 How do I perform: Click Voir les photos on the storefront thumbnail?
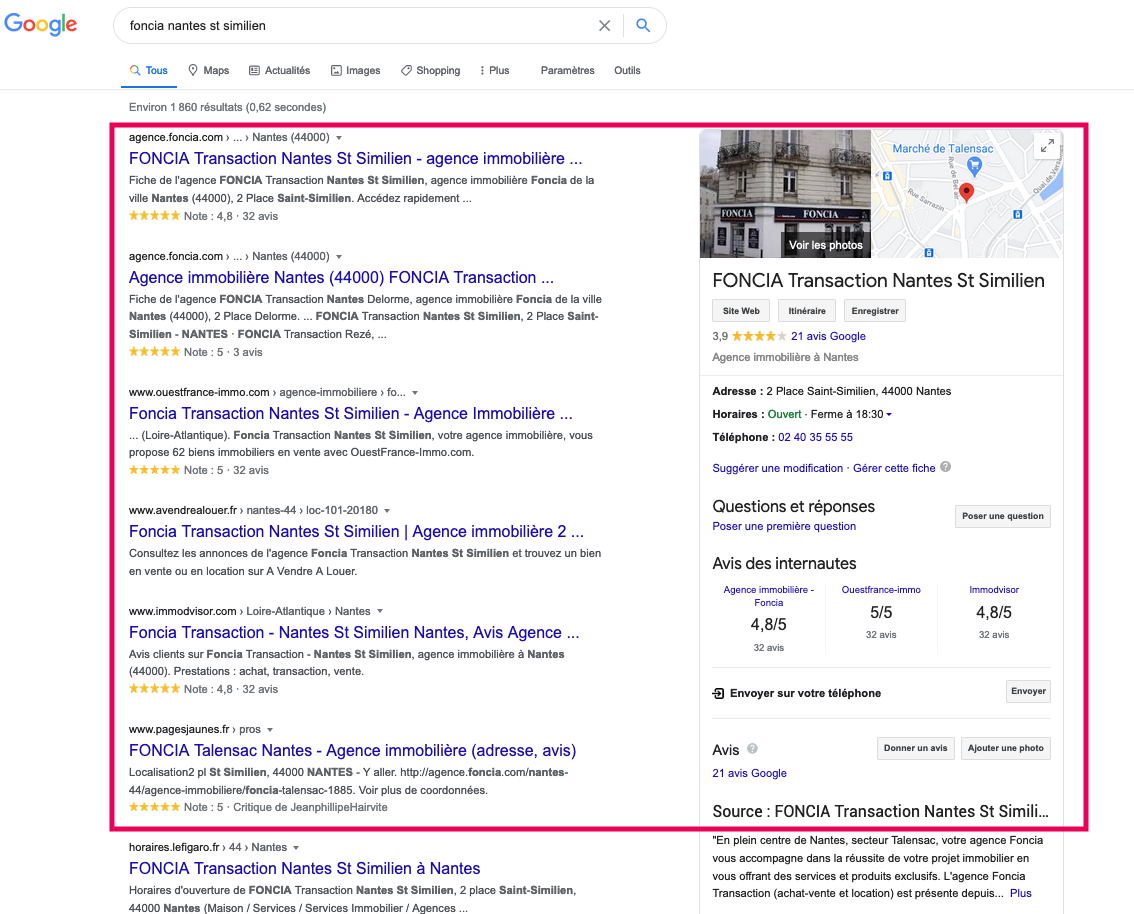[x=824, y=244]
